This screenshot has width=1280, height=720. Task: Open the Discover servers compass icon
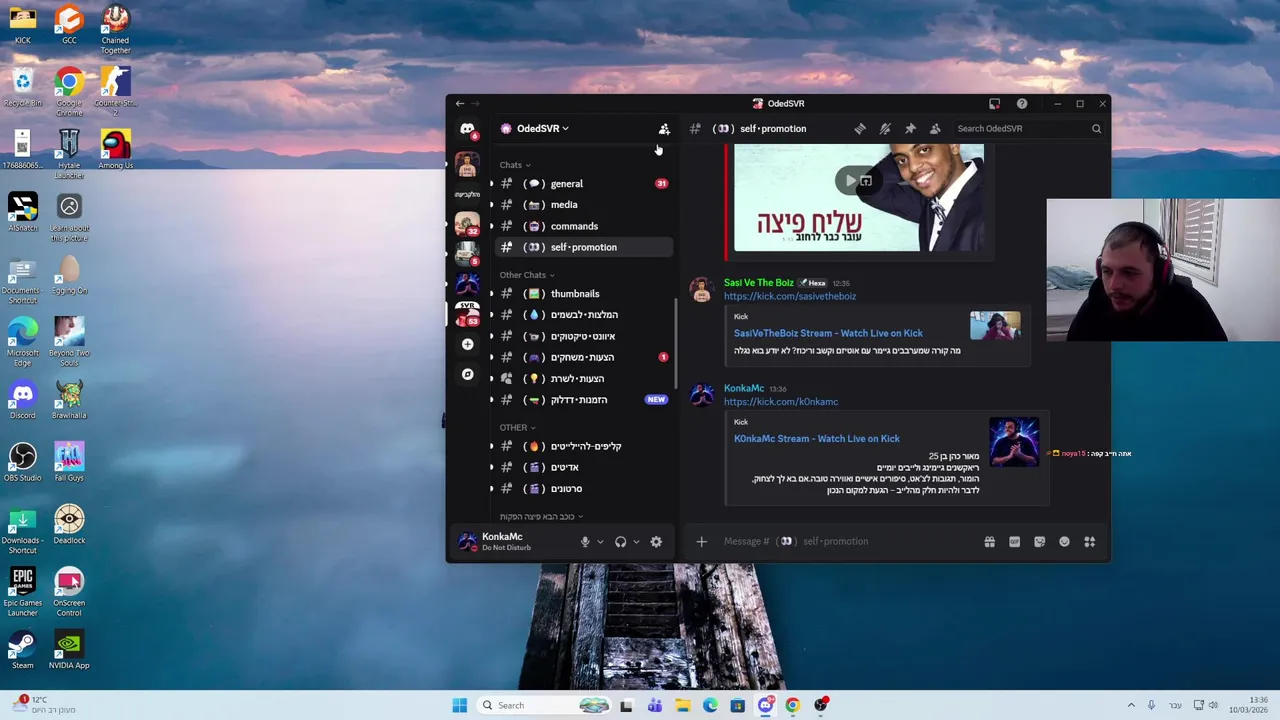[467, 374]
